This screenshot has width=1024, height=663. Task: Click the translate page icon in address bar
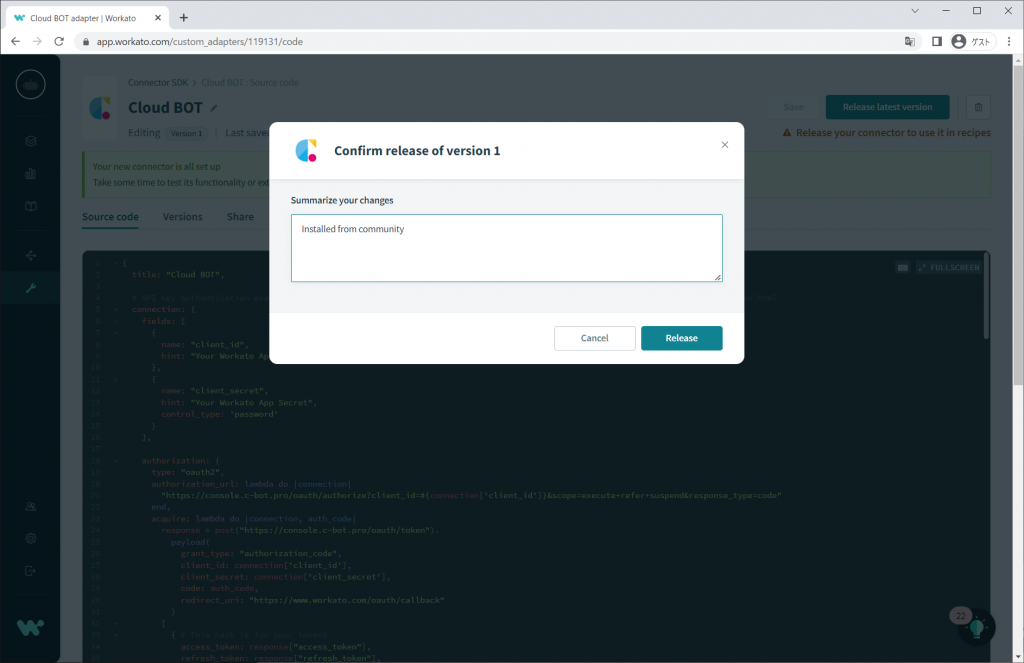[910, 42]
